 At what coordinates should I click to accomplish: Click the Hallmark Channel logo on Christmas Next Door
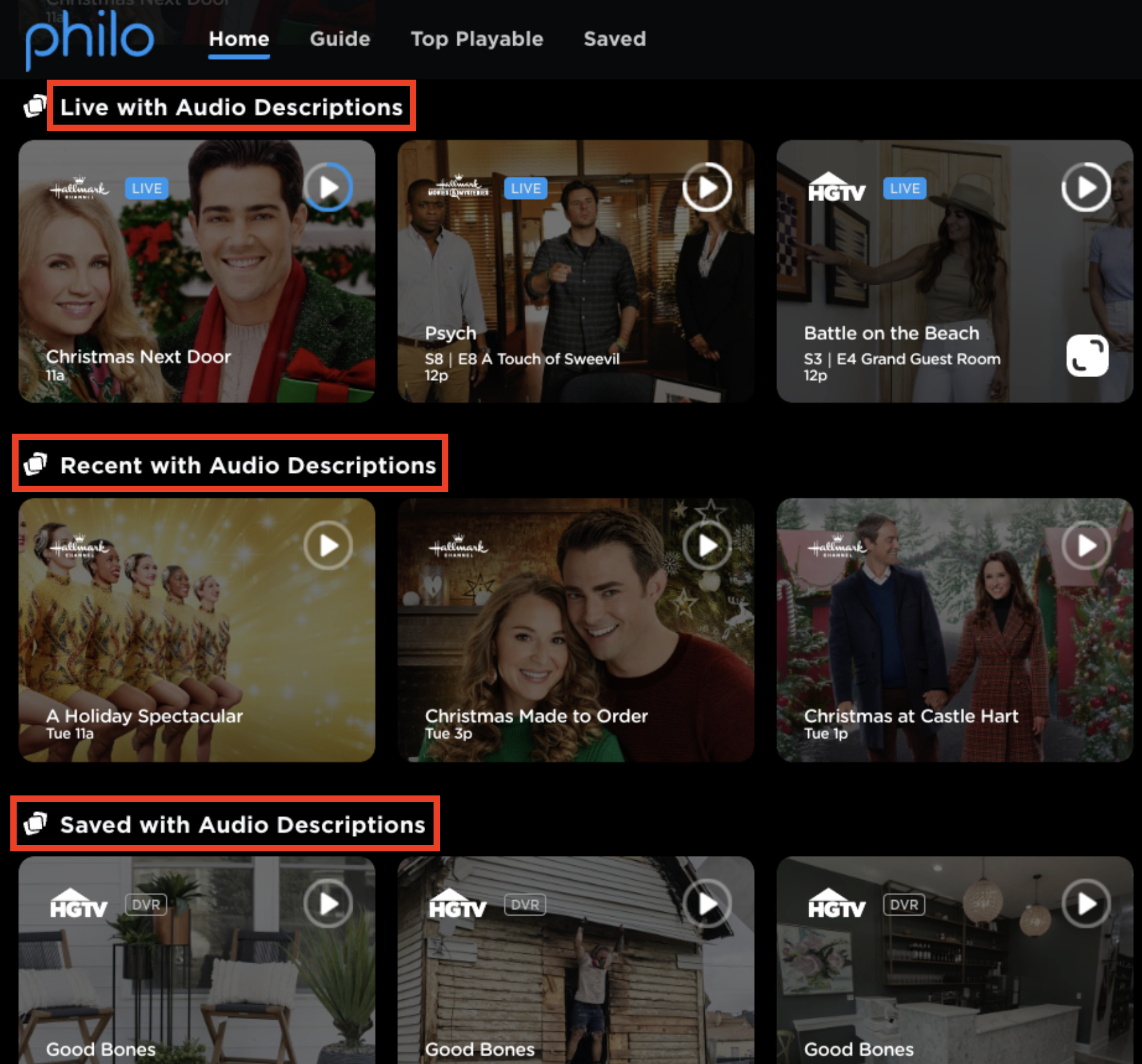80,189
